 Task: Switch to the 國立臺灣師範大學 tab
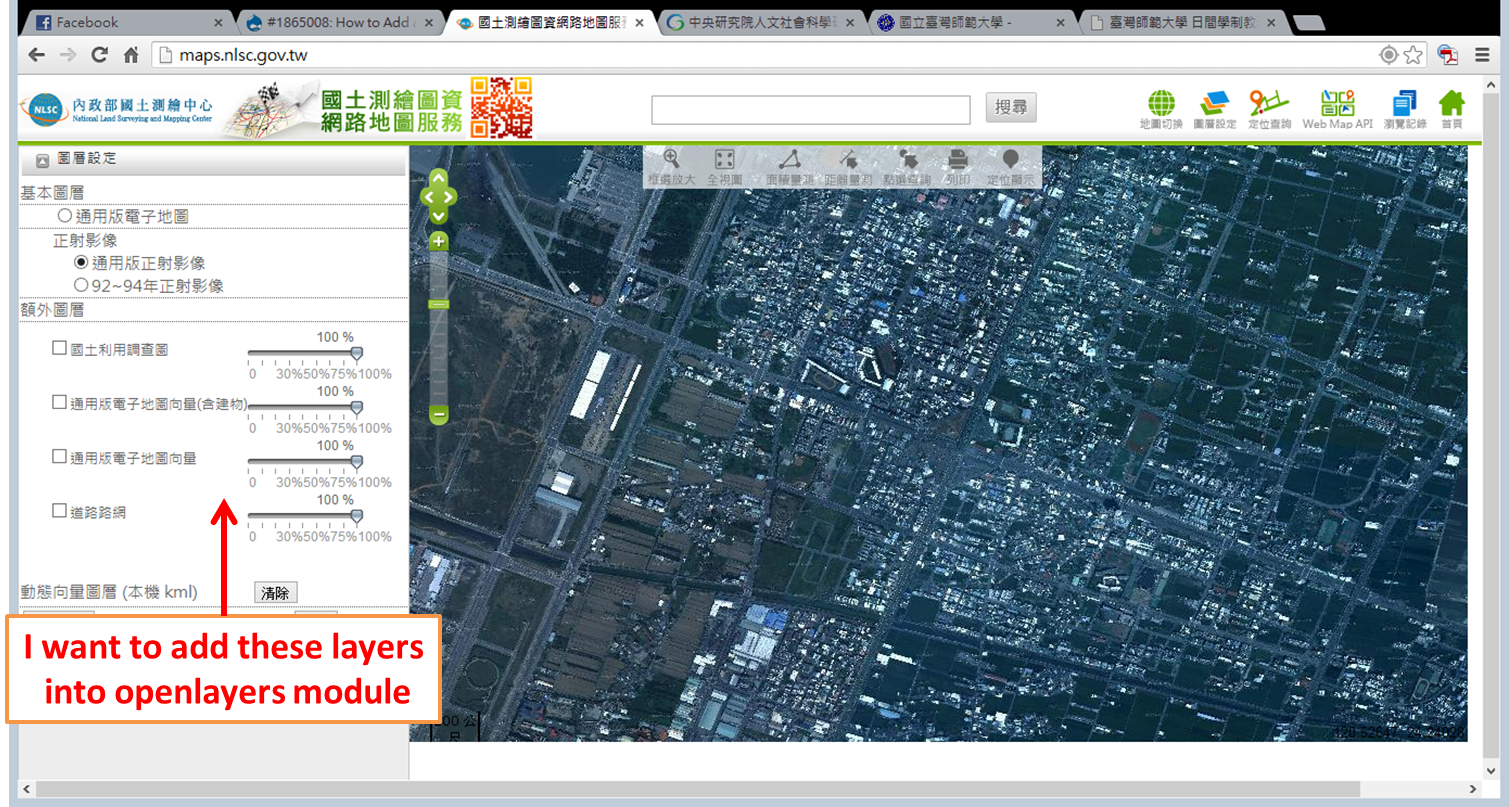coord(971,22)
